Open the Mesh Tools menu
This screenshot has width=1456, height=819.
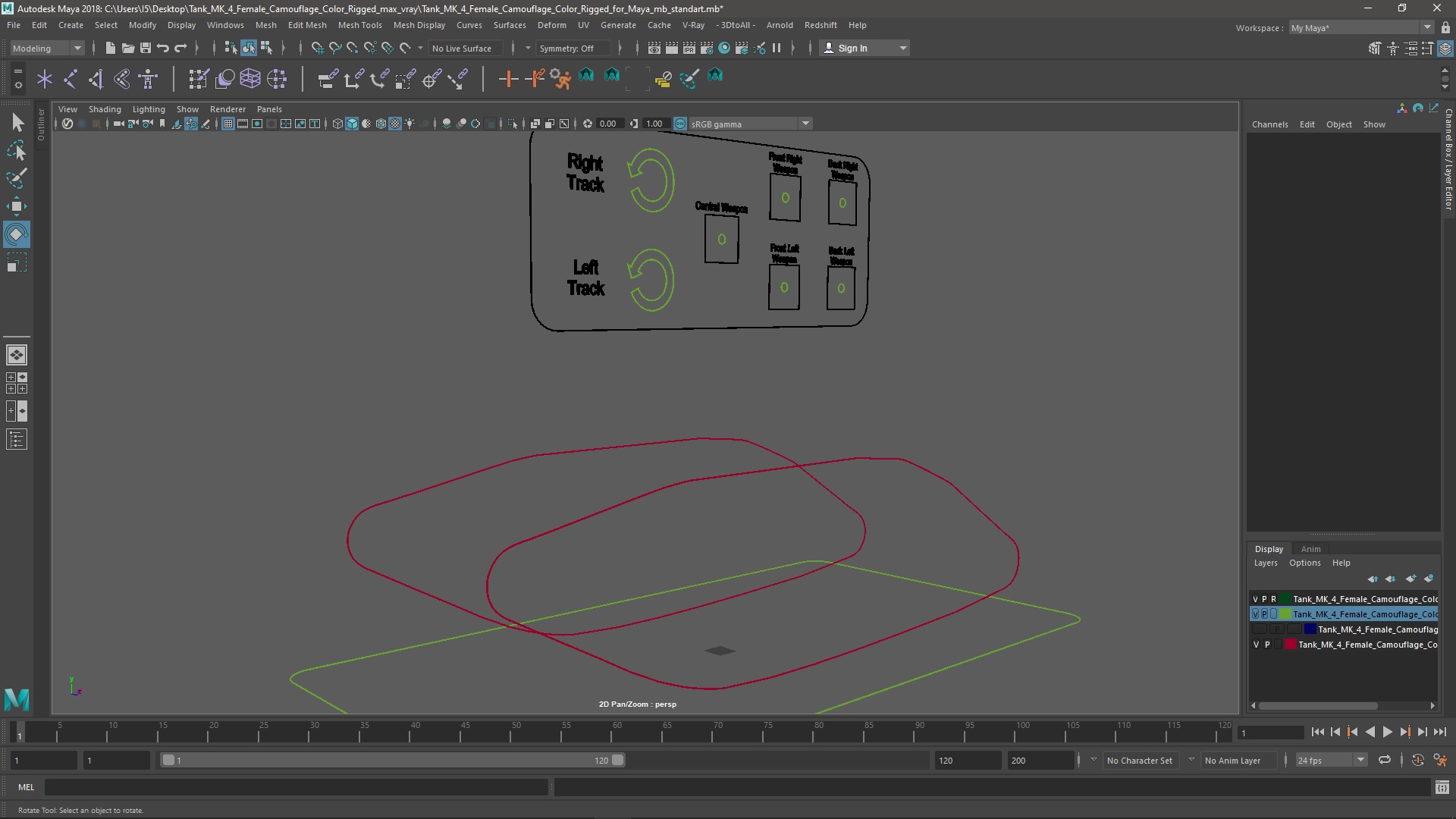coord(359,25)
